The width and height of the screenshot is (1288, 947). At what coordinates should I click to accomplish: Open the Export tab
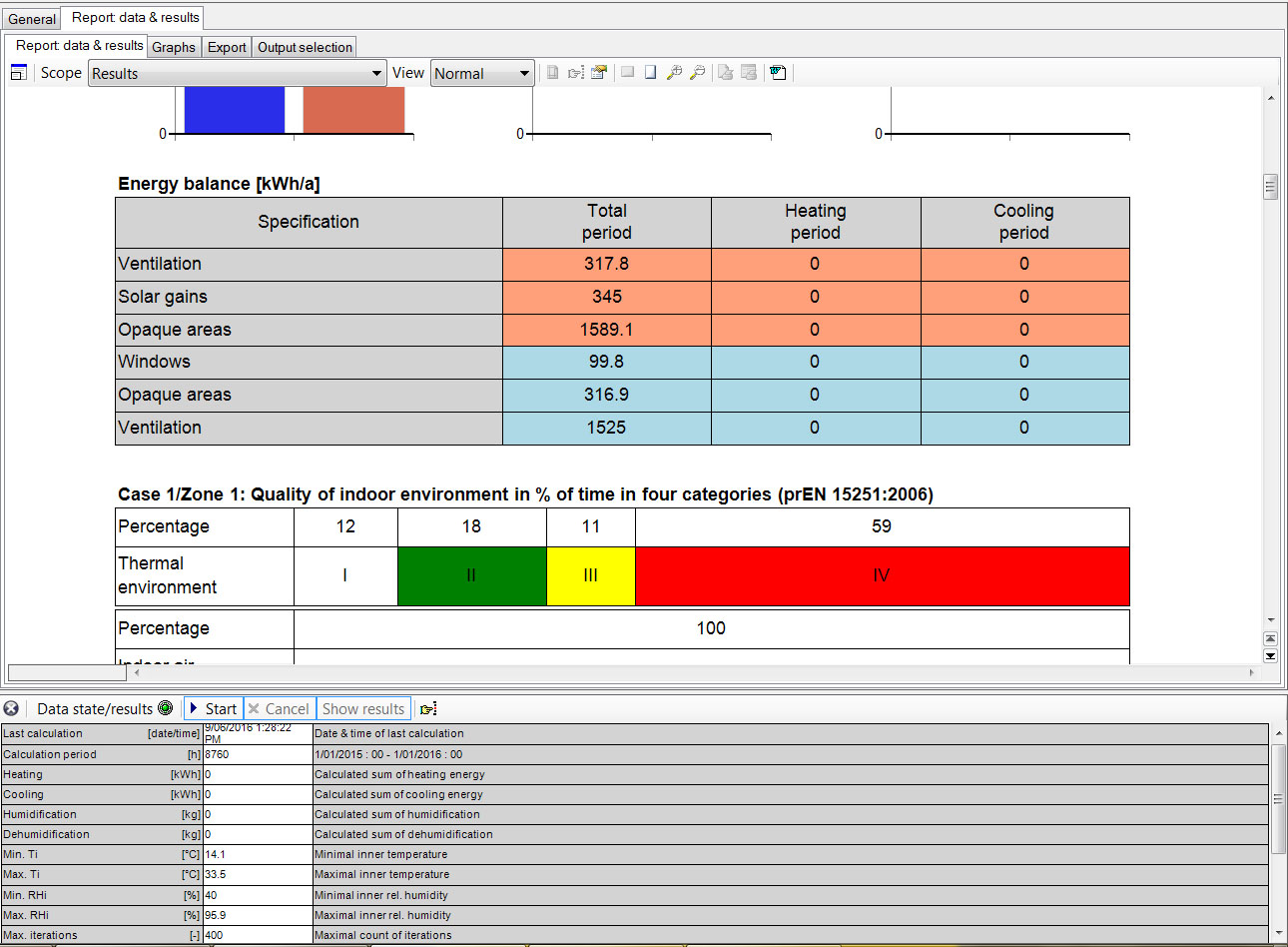227,47
